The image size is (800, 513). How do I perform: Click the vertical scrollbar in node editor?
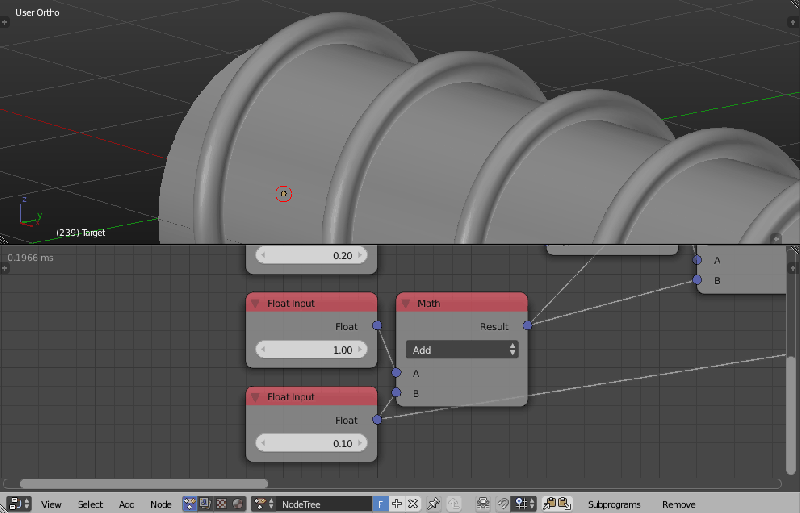(790, 414)
